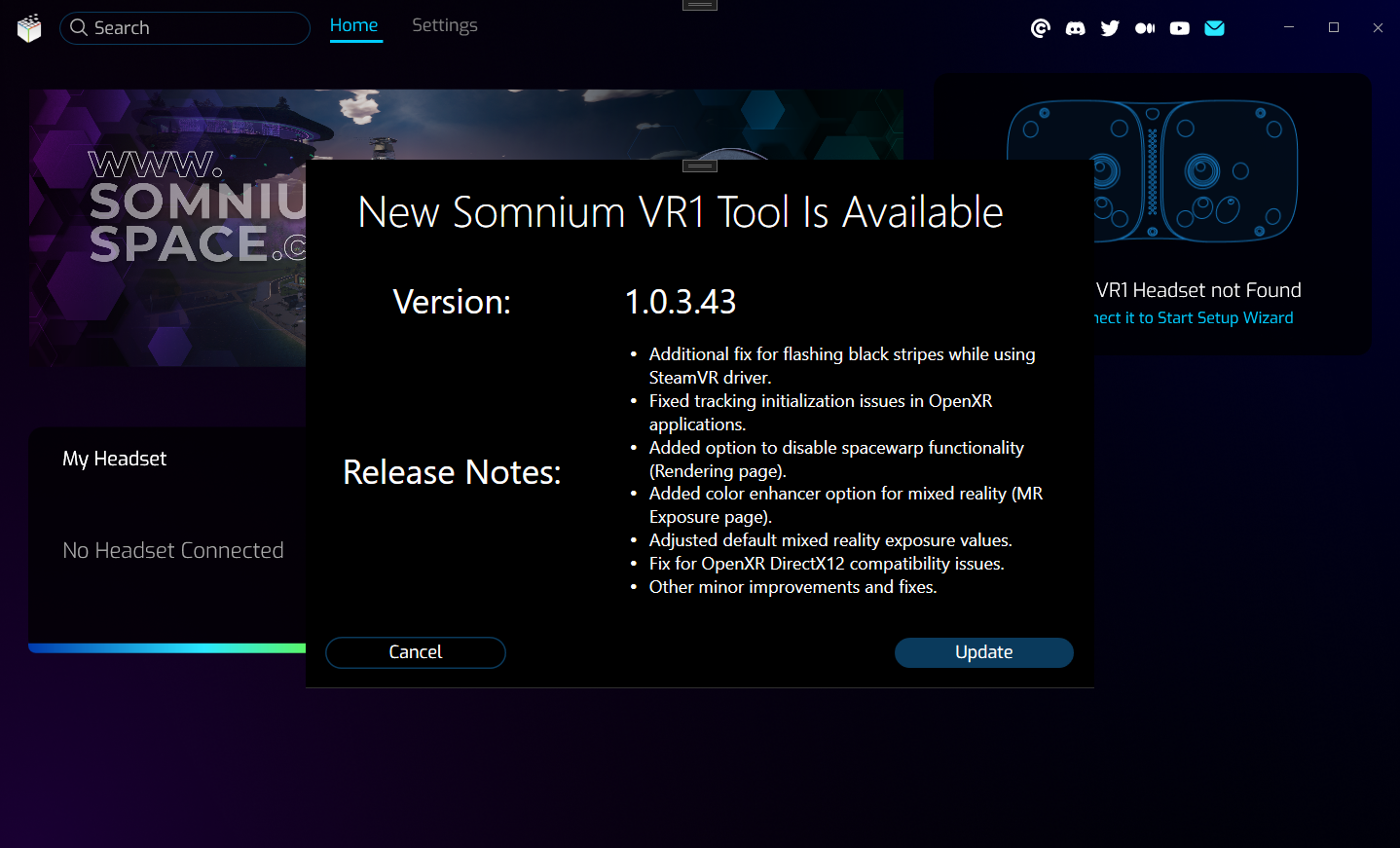Click the 'My Headset' panel title
The height and width of the screenshot is (848, 1400).
[x=115, y=459]
